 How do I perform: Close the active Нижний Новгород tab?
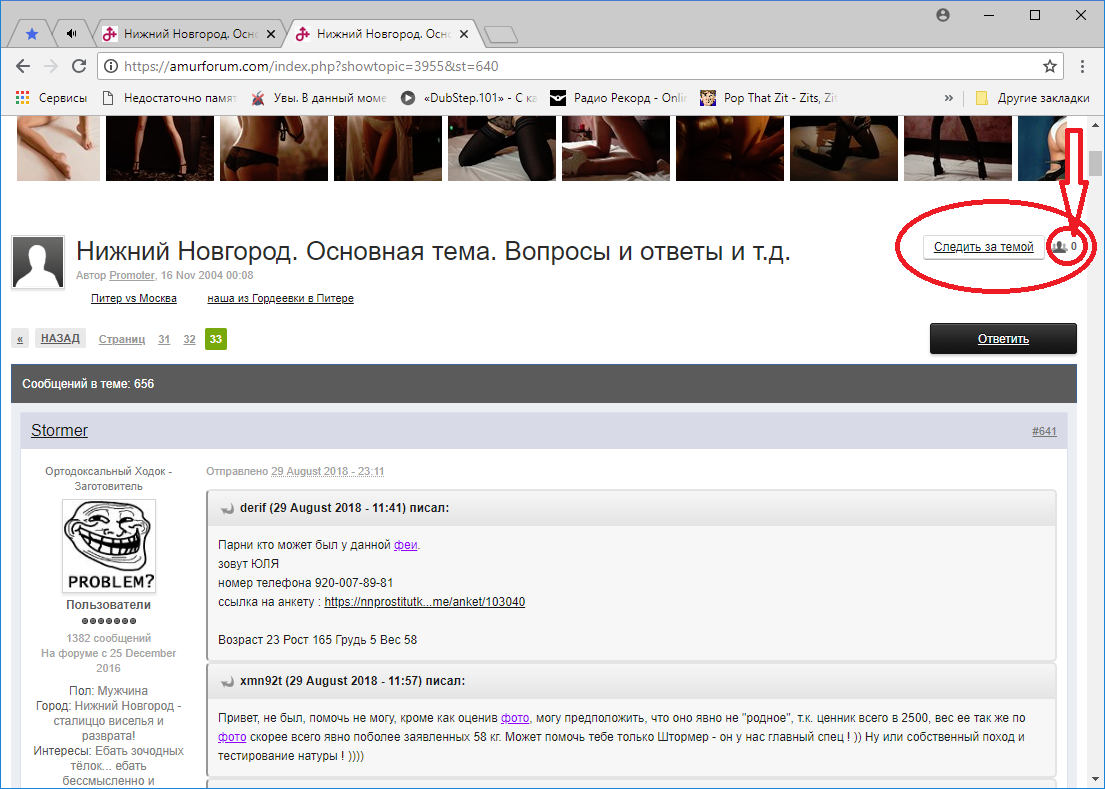tap(465, 33)
